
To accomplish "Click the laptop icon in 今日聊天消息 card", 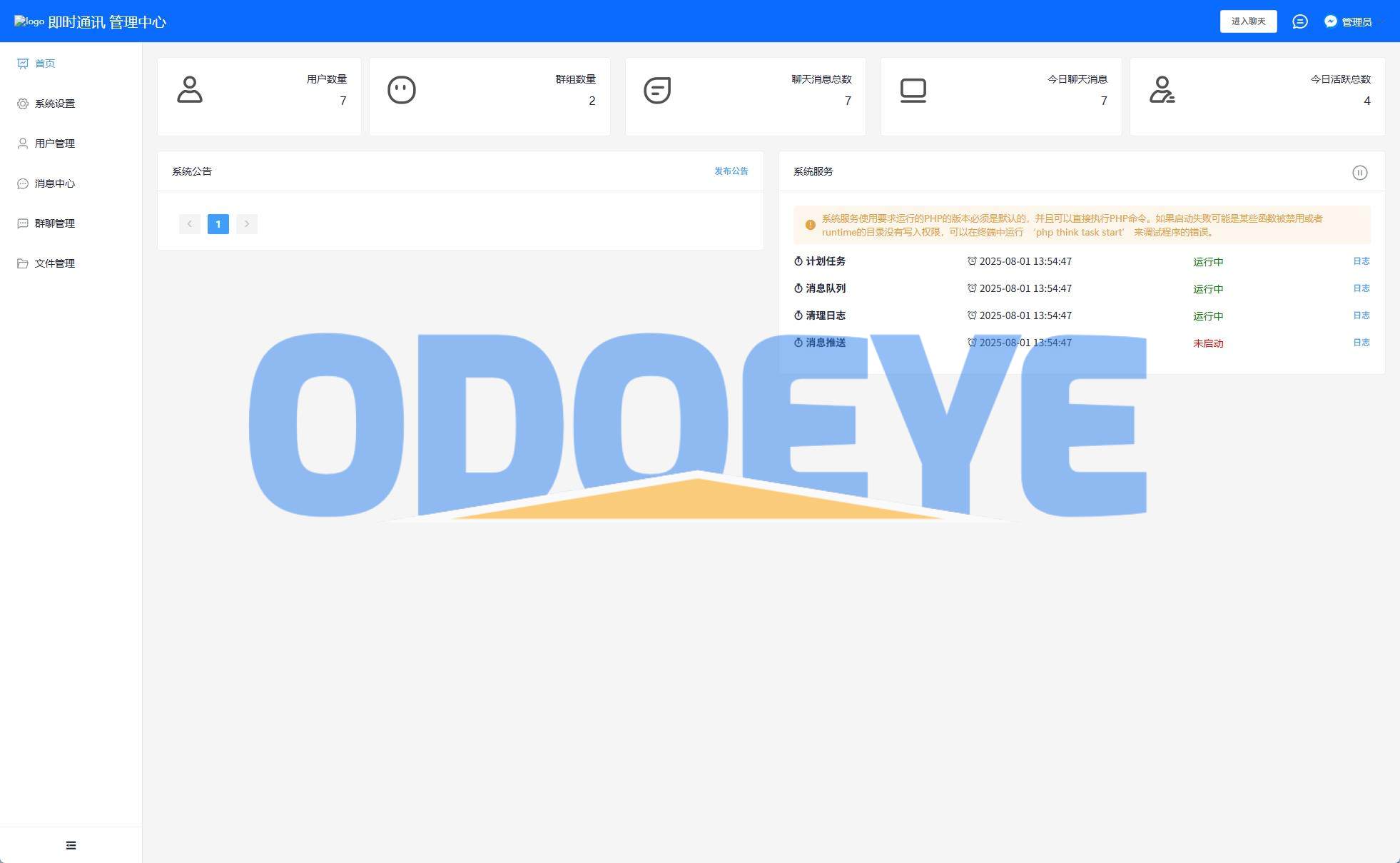I will coord(913,90).
